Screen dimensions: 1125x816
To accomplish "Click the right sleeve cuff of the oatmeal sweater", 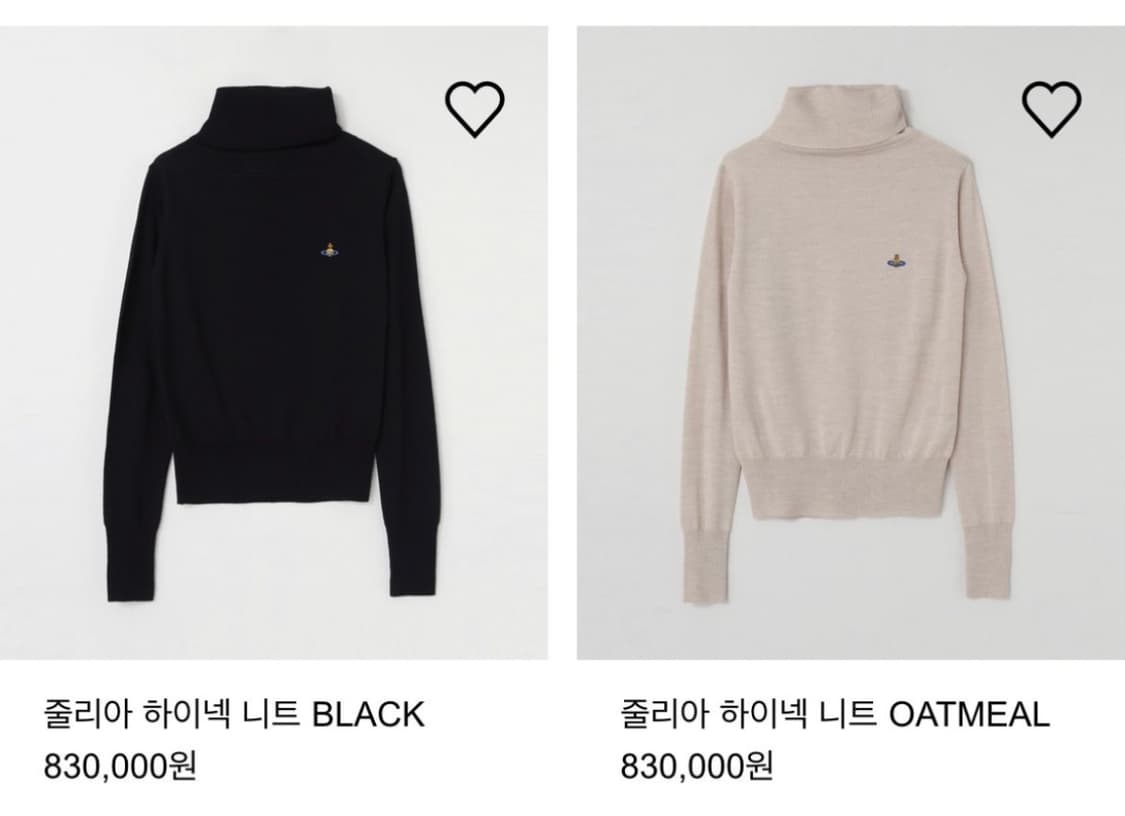I will pos(984,562).
